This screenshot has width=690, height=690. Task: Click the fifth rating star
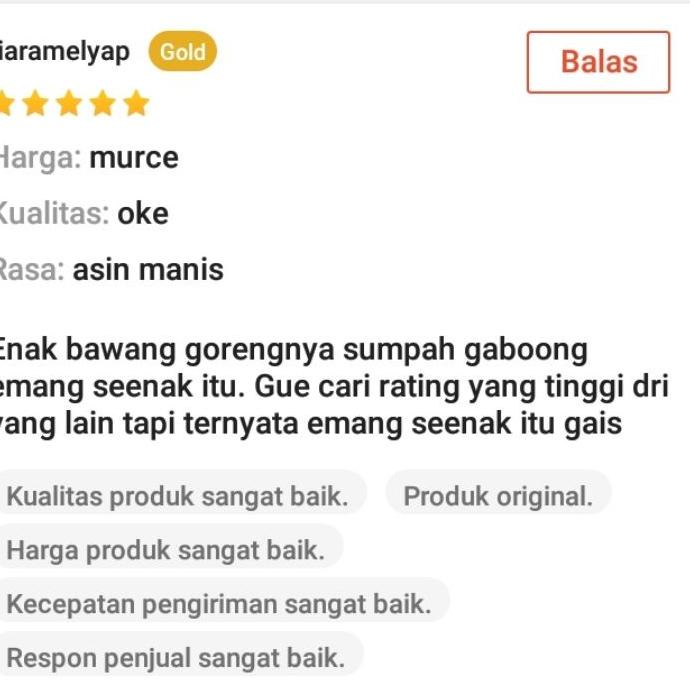coord(136,103)
